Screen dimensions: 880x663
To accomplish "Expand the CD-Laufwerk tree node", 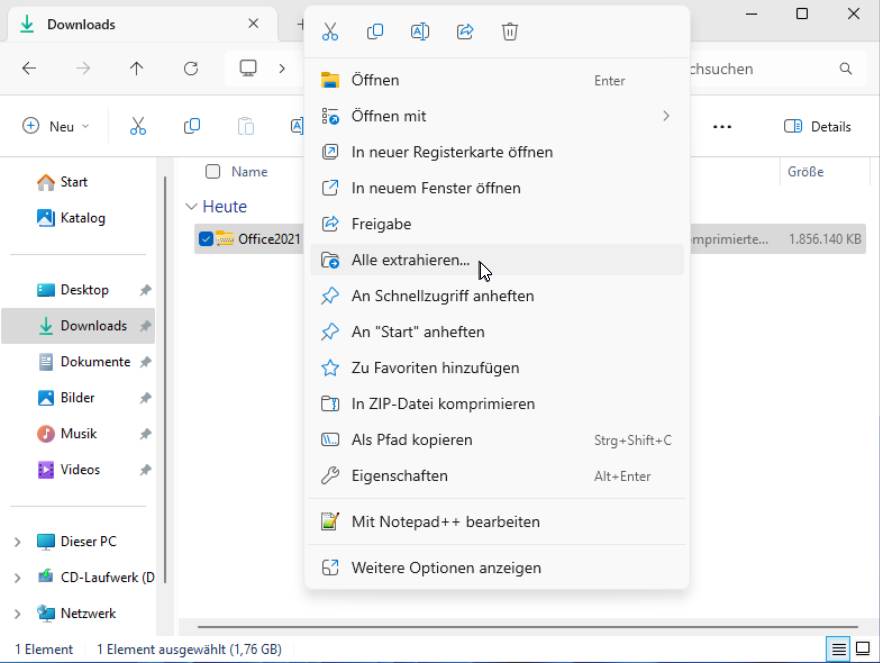I will pyautogui.click(x=17, y=578).
